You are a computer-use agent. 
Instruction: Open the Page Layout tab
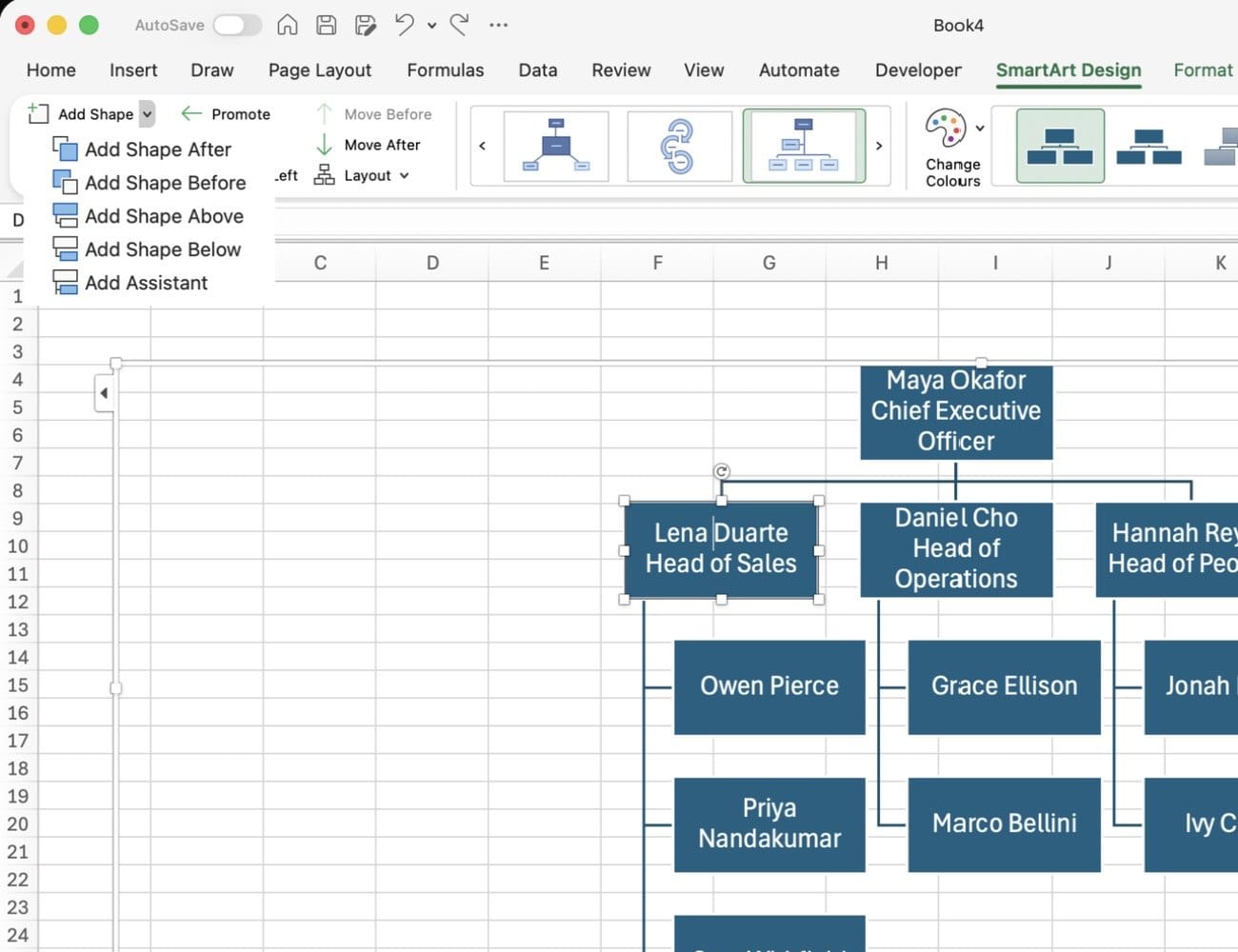320,69
